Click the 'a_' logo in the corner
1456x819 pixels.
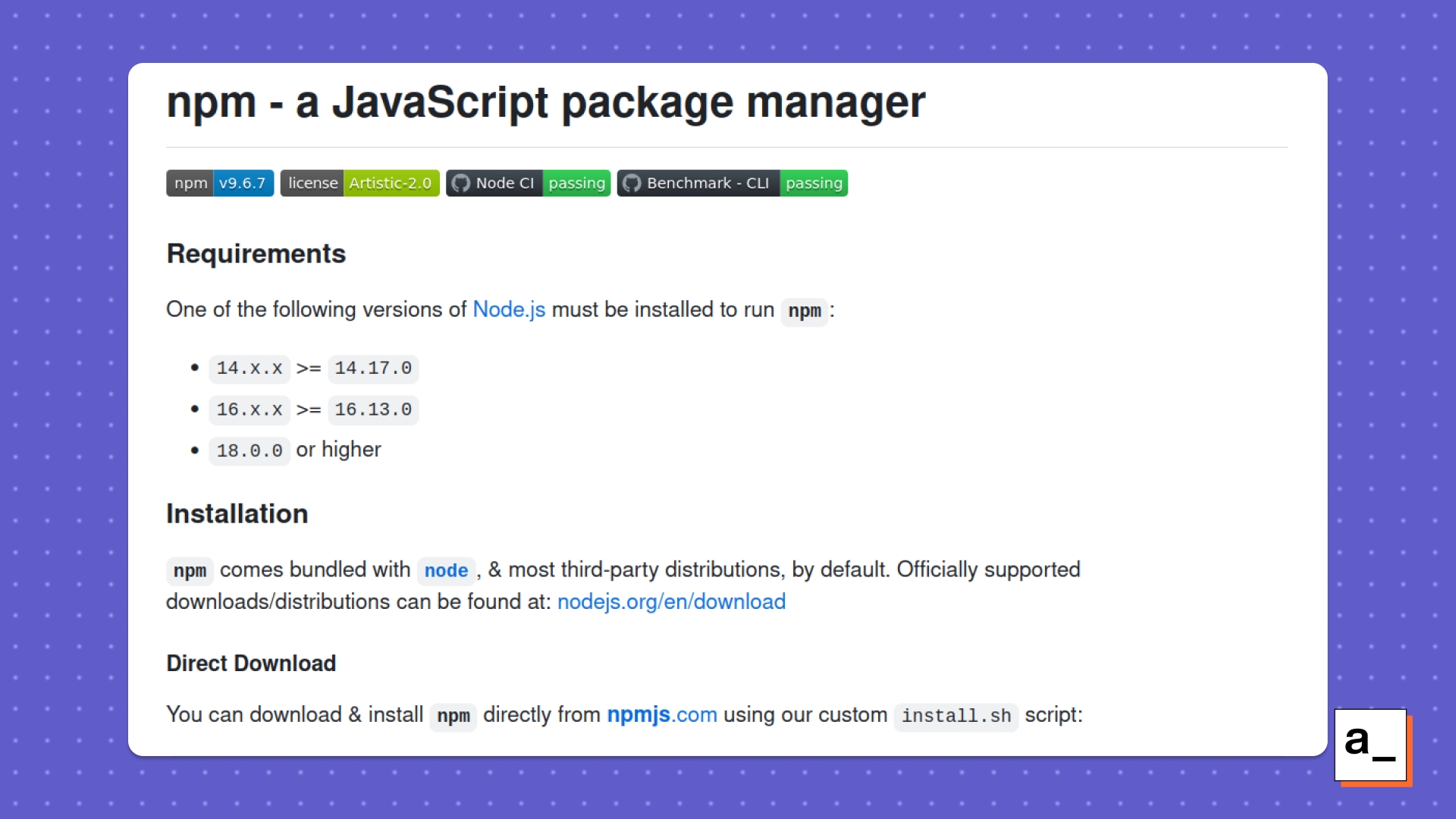(1371, 745)
